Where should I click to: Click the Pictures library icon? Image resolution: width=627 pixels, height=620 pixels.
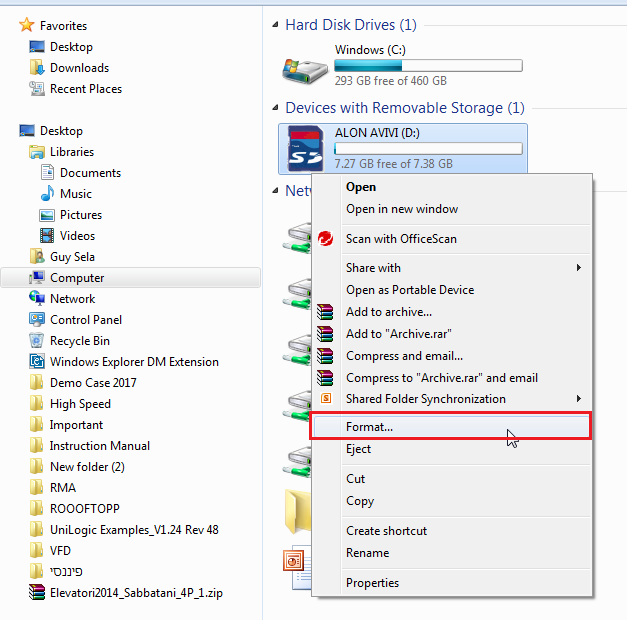point(47,215)
